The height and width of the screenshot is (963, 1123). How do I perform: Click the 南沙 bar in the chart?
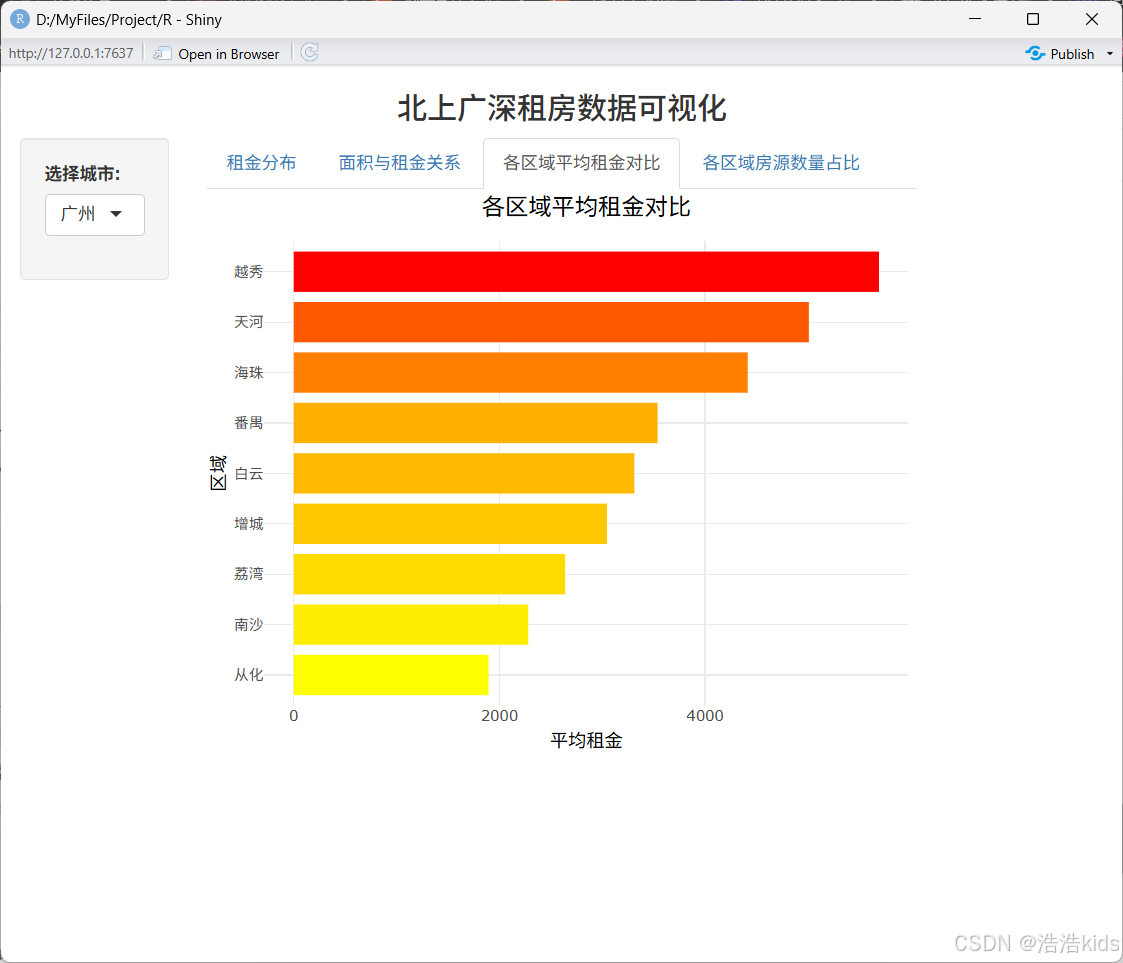coord(411,624)
